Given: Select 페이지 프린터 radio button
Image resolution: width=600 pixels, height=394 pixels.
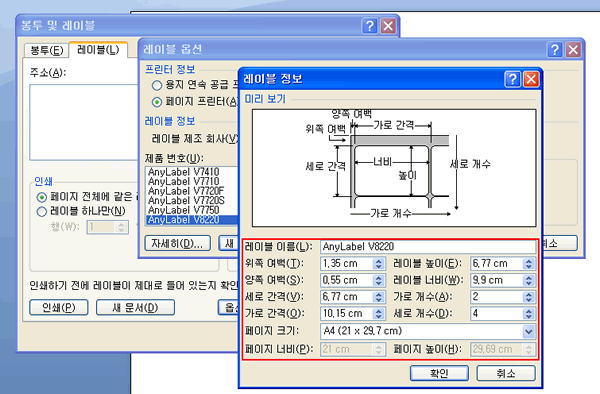Looking at the screenshot, I should tap(157, 102).
